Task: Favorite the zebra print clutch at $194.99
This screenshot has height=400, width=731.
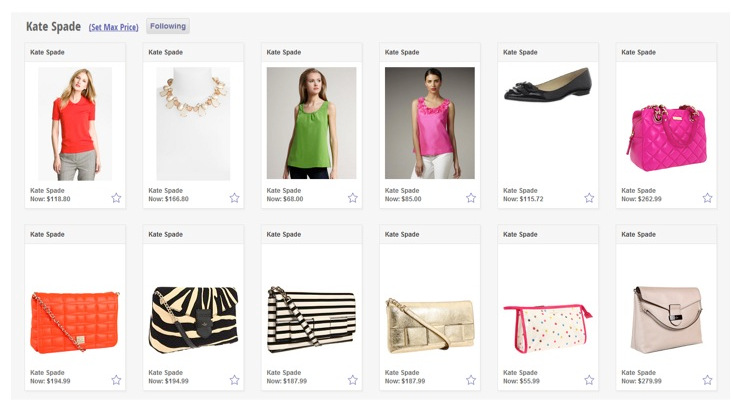Action: (x=234, y=380)
